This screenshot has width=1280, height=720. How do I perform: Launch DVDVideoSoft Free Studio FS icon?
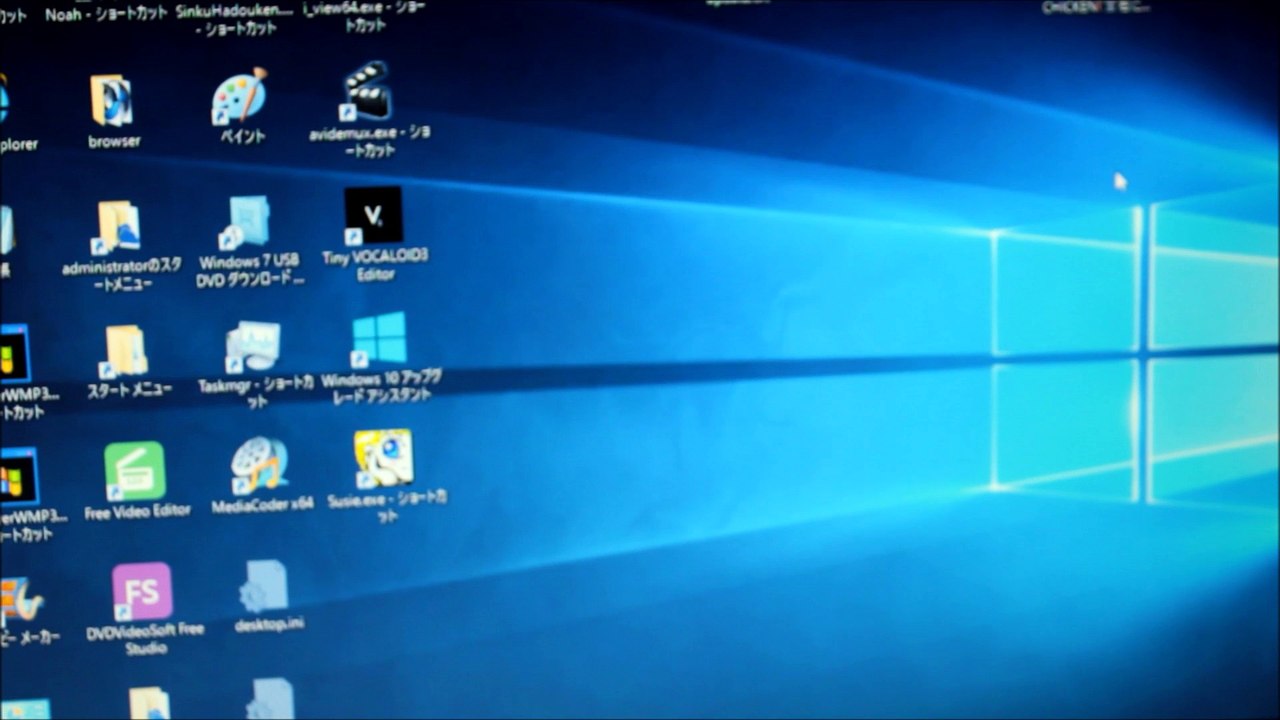(x=141, y=592)
